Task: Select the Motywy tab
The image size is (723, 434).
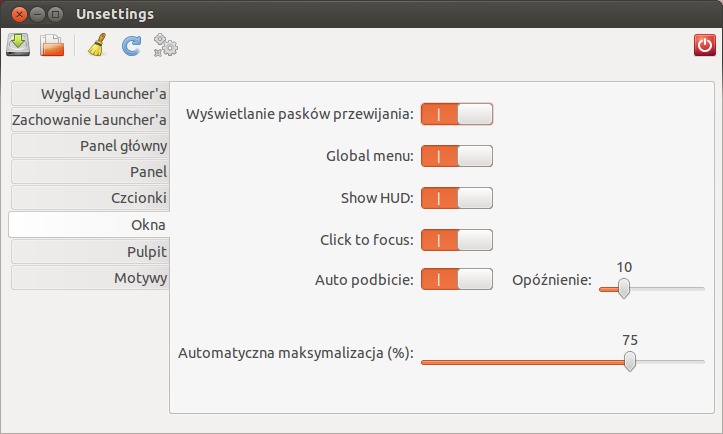Action: [x=90, y=278]
